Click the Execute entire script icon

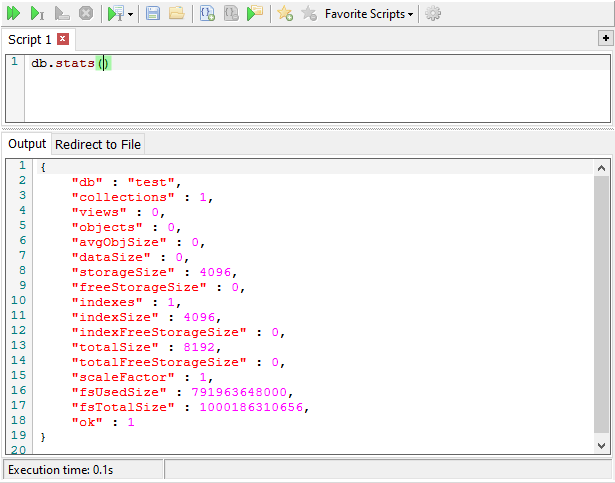coord(14,14)
